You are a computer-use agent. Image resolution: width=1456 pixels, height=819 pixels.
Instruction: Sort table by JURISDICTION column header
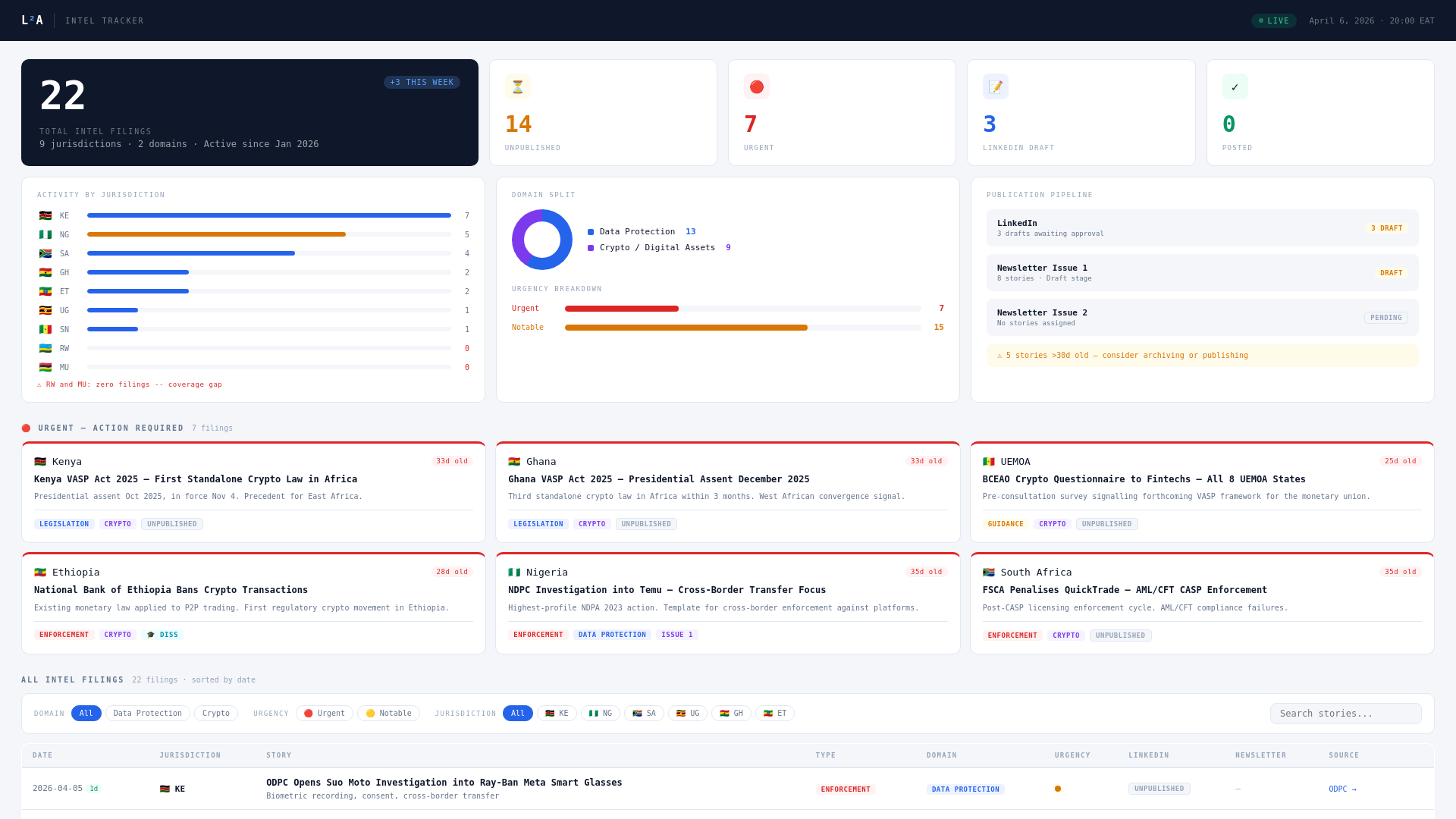pos(190,755)
